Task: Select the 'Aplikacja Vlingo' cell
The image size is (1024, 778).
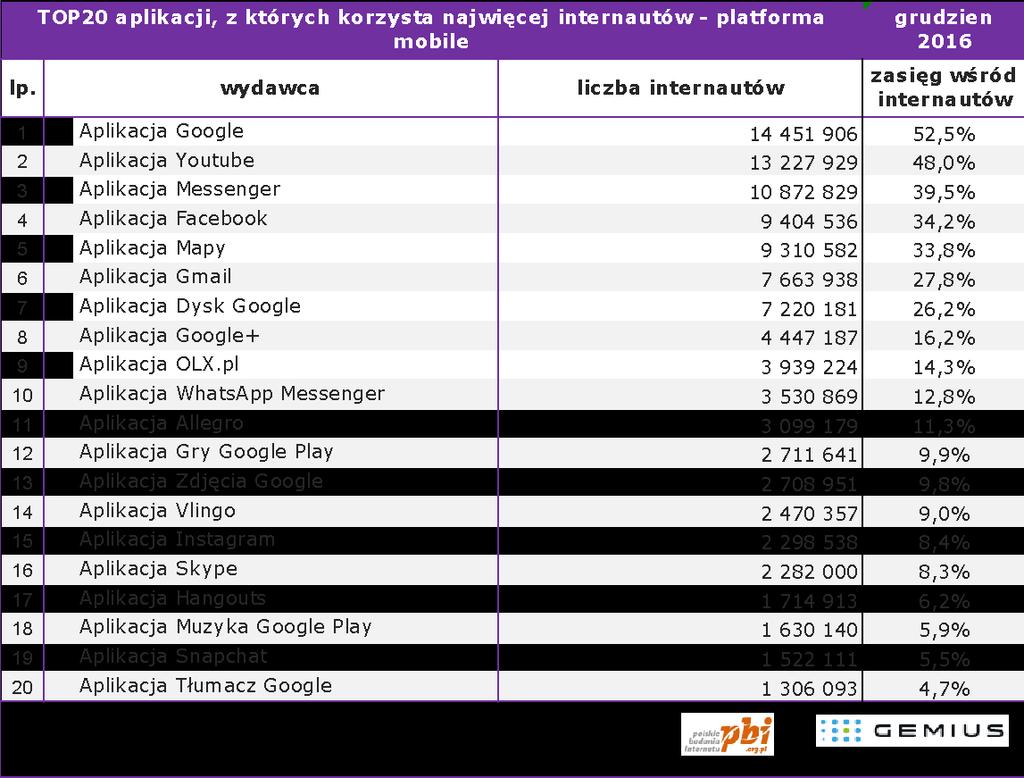Action: 157,511
